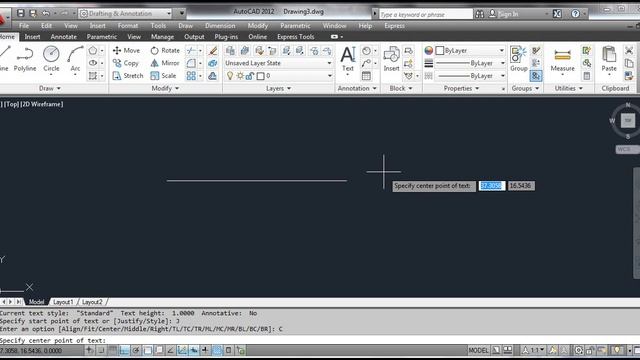Click the Insert block tool
This screenshot has height=360, width=640.
391,59
